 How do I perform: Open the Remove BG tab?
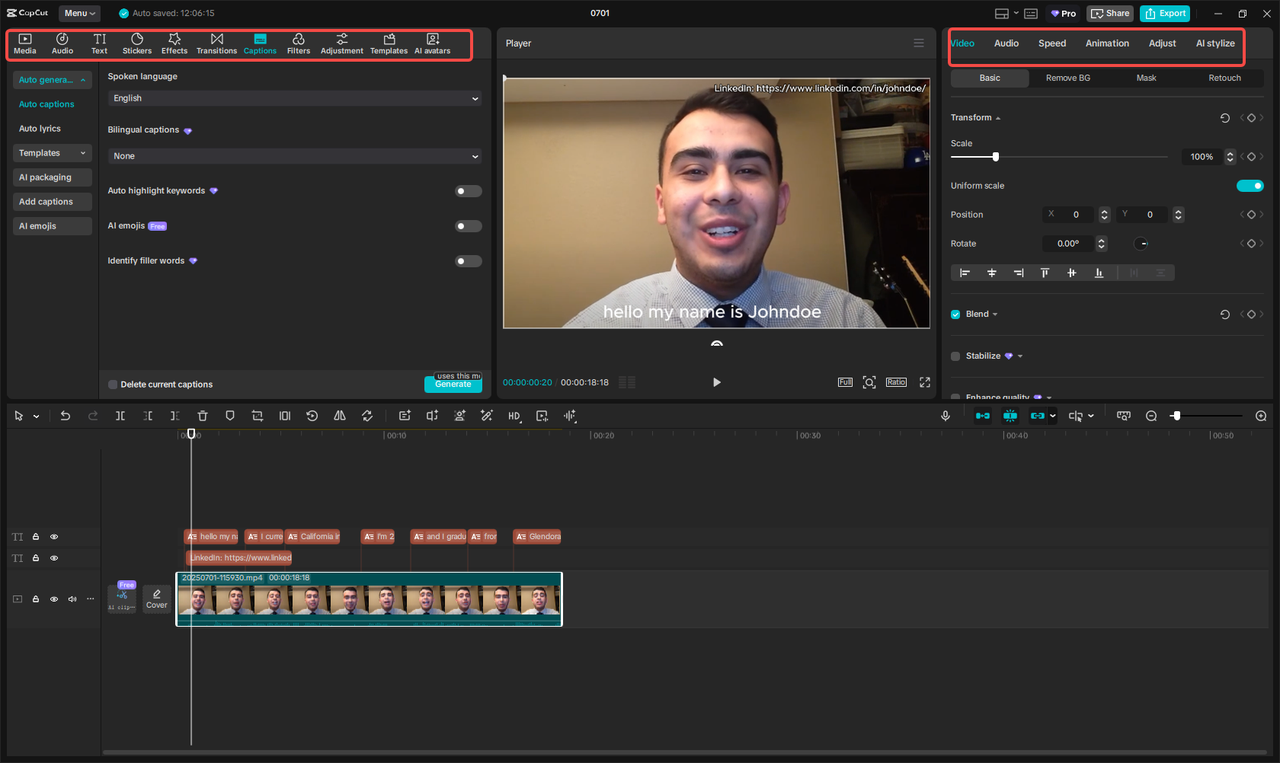coord(1066,77)
